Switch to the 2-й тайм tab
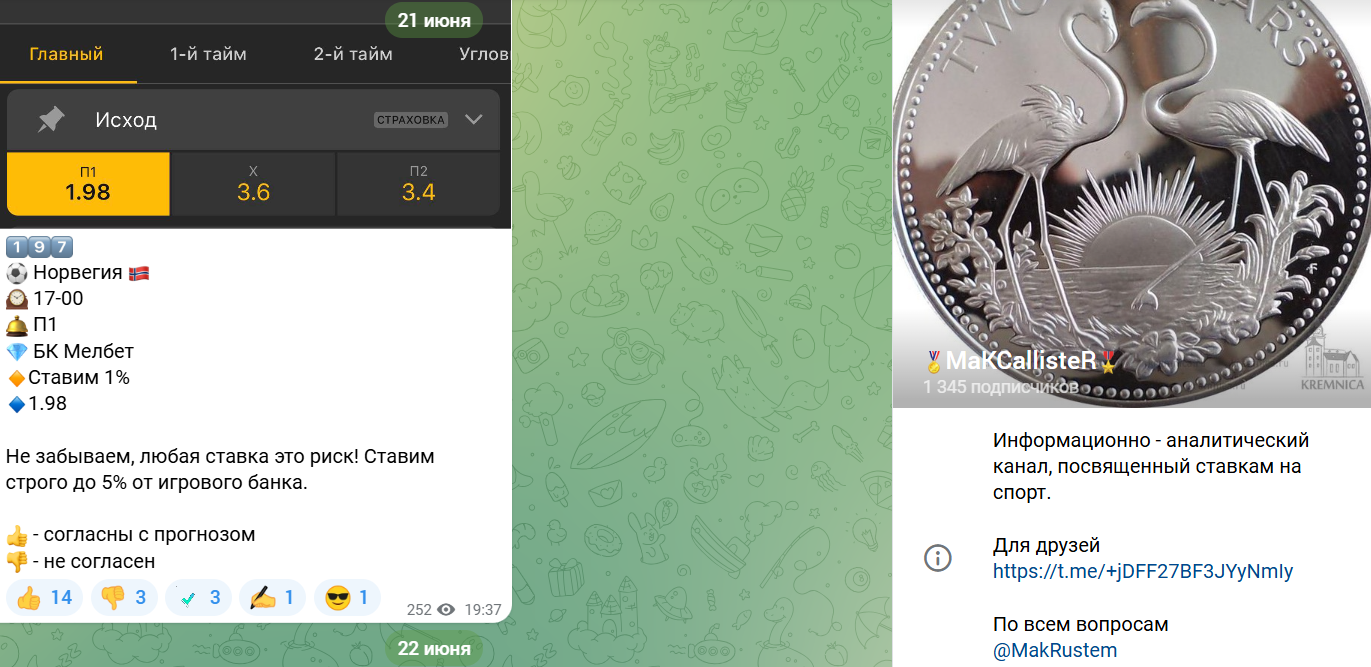 point(353,54)
